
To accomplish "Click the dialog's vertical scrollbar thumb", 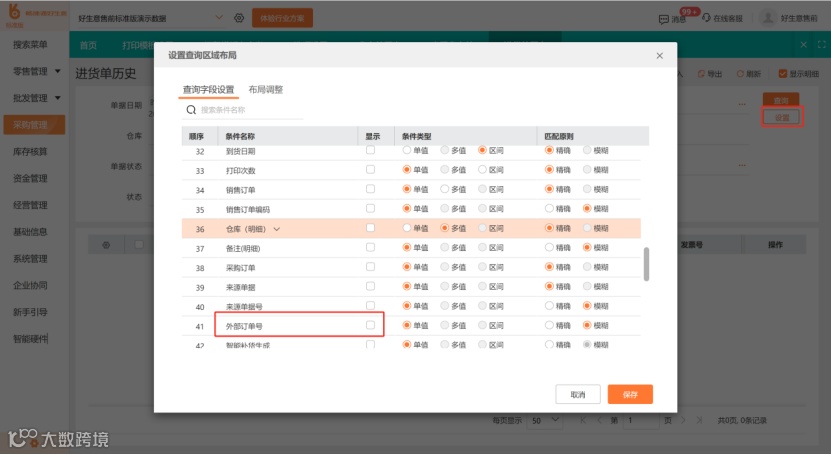I will [646, 264].
